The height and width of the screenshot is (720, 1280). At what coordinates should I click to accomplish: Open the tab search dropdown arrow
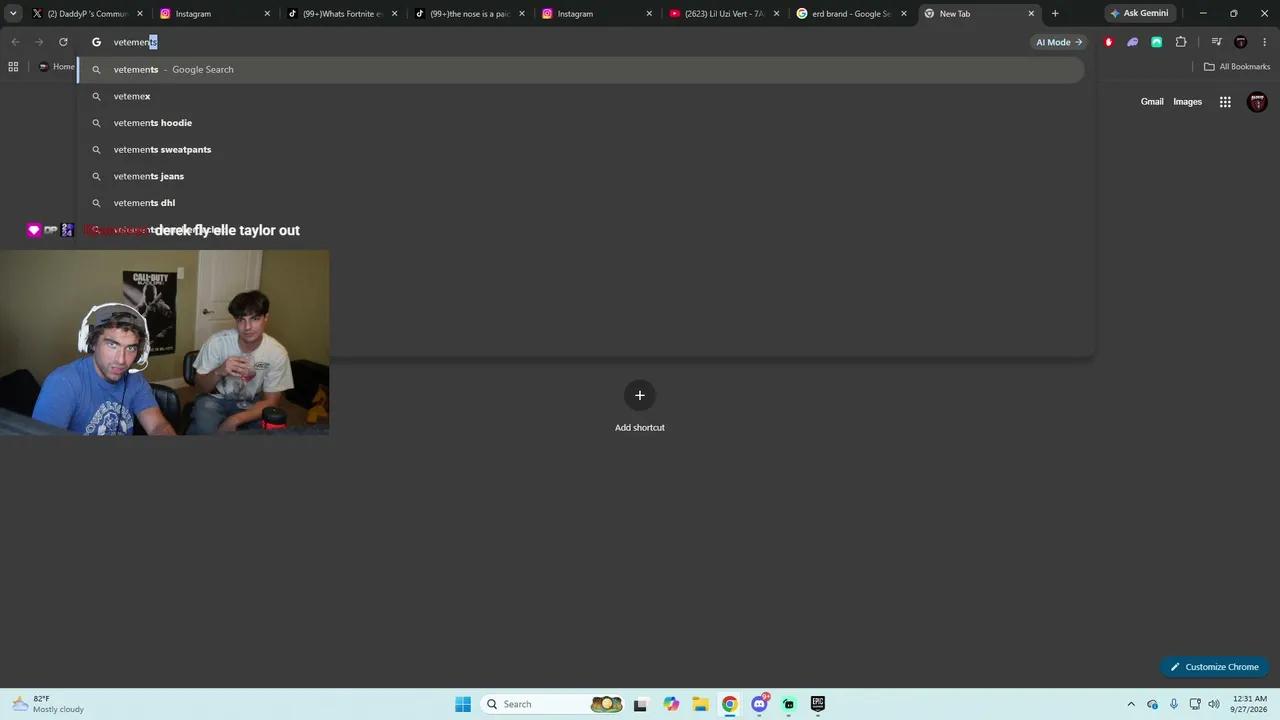pos(13,13)
